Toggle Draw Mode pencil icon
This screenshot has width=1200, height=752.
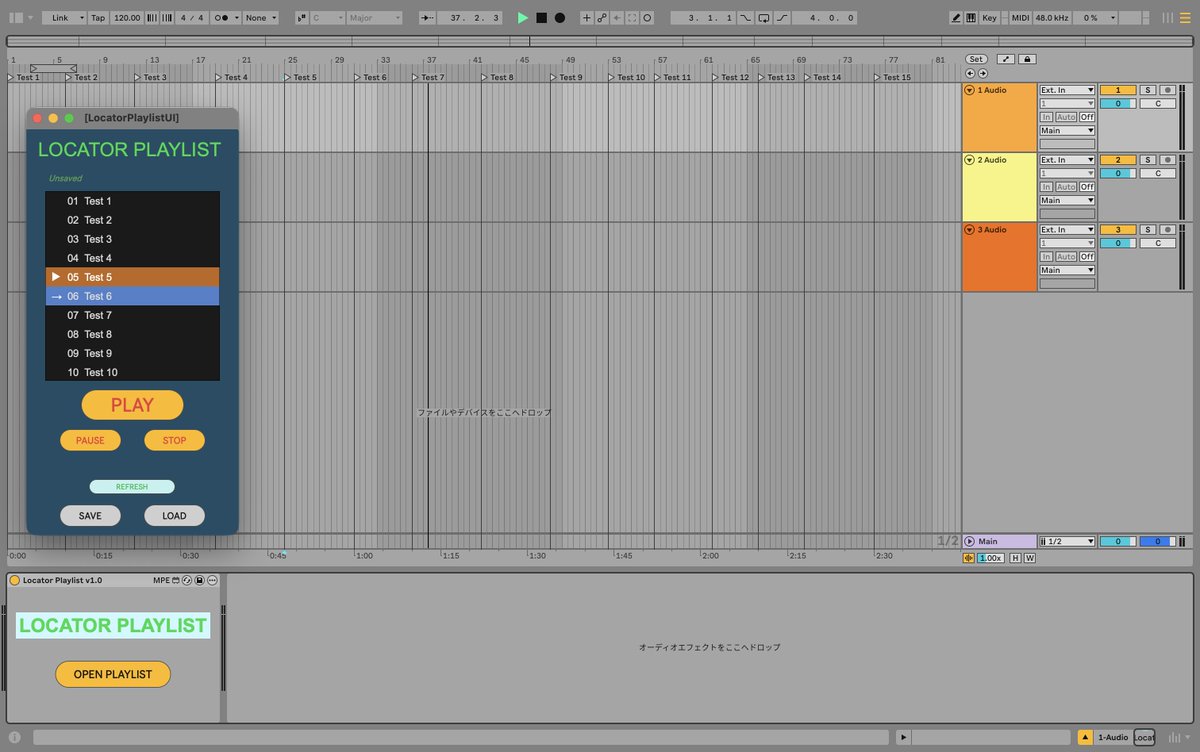956,18
